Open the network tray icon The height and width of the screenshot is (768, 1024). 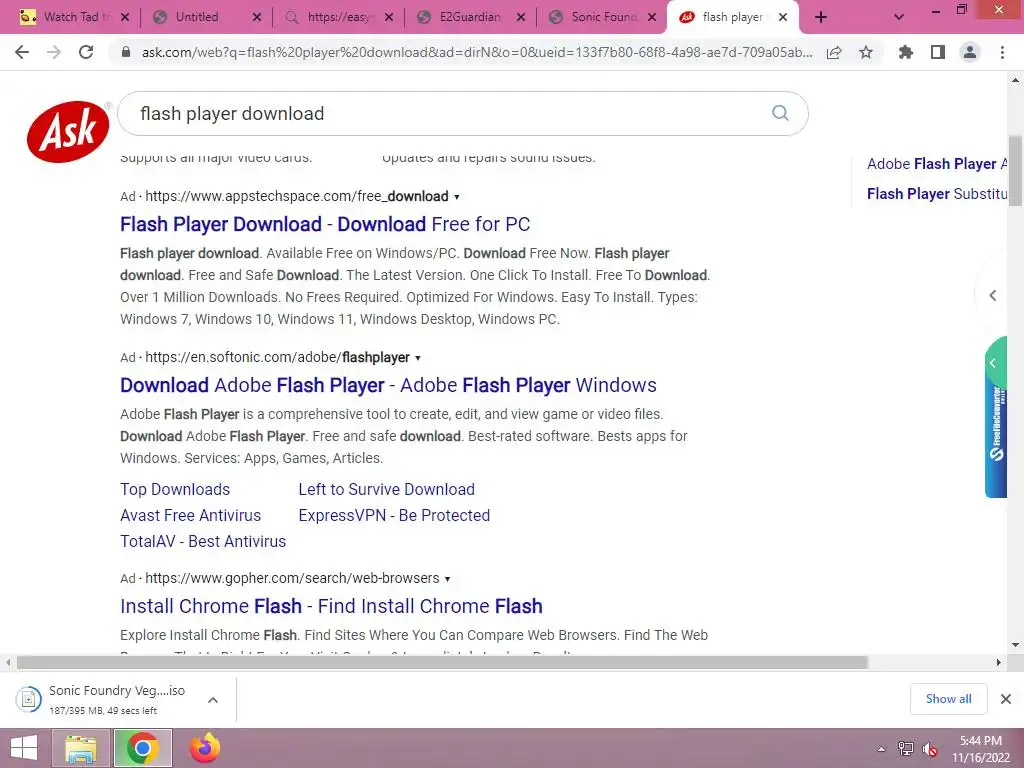906,749
